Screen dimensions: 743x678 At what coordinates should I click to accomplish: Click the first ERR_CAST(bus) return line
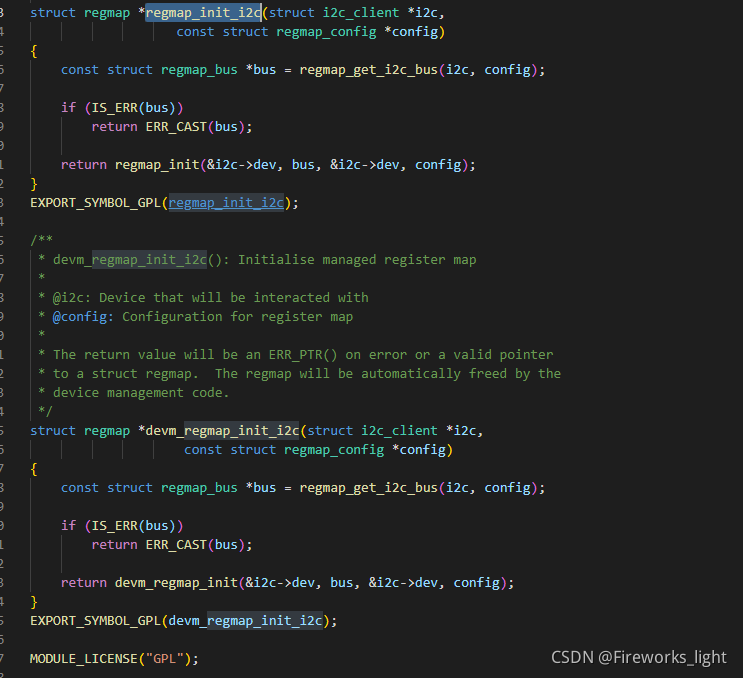(x=172, y=127)
